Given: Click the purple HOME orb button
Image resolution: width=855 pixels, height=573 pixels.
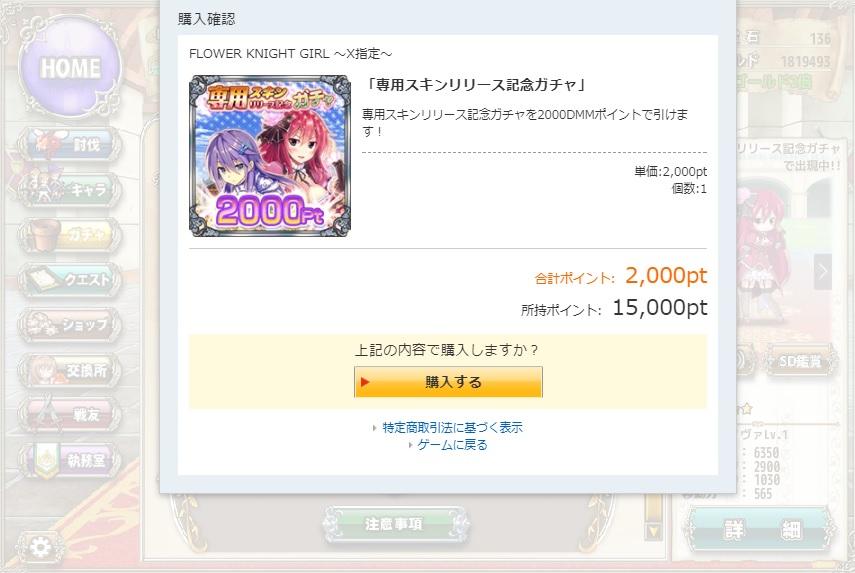Looking at the screenshot, I should (70, 67).
